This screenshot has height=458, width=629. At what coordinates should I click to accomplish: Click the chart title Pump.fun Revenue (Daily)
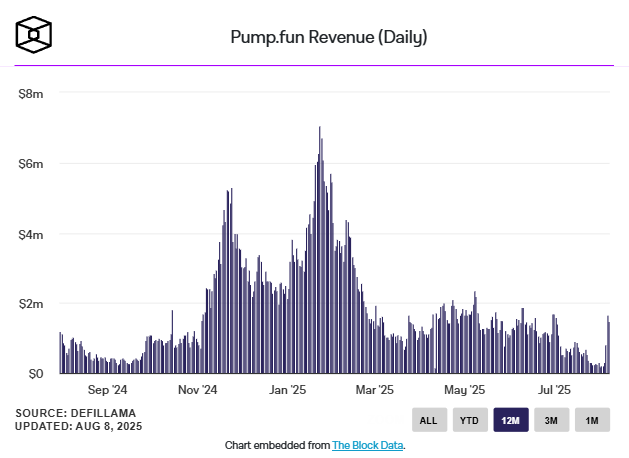click(329, 37)
